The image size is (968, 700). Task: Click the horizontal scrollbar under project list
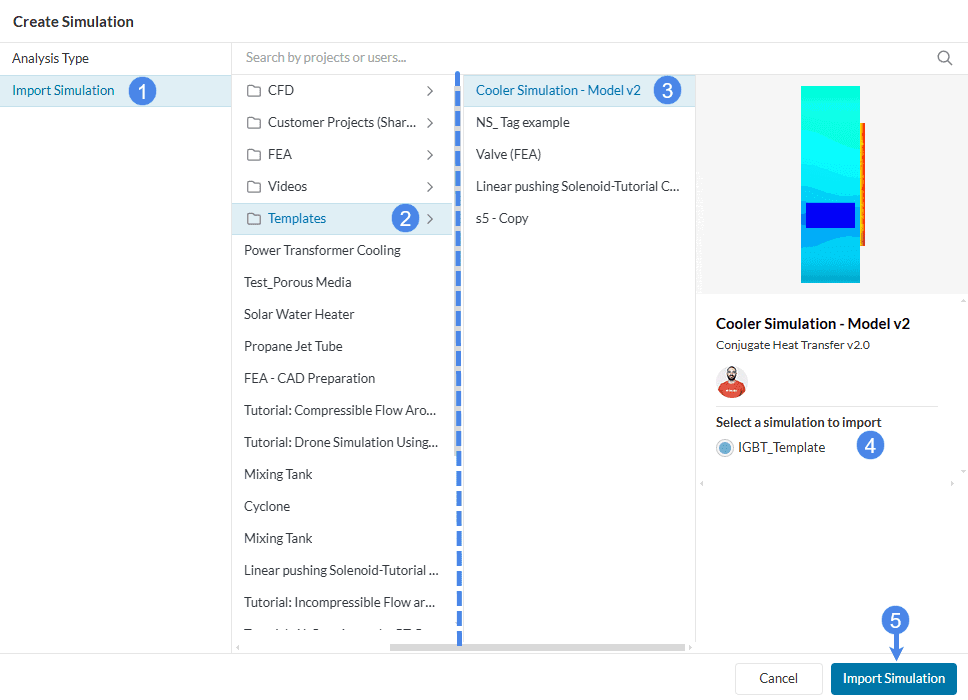tap(535, 647)
